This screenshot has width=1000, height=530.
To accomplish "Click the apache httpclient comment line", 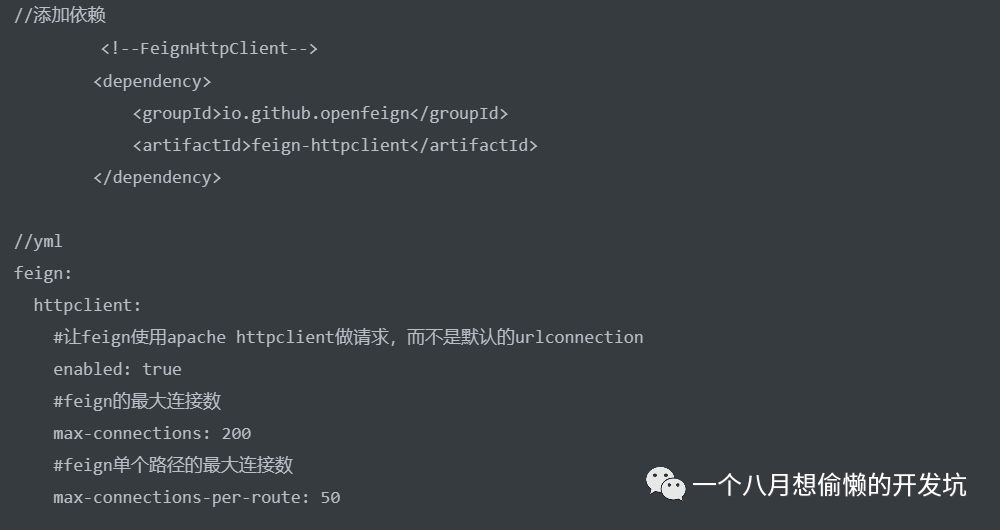I will coord(348,337).
